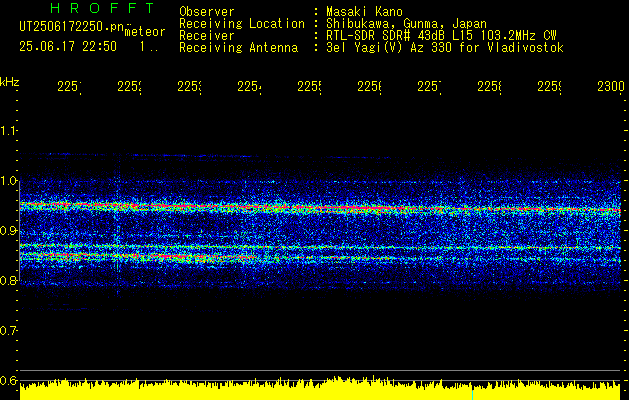Select the observer name Masaki Kano

(x=365, y=11)
